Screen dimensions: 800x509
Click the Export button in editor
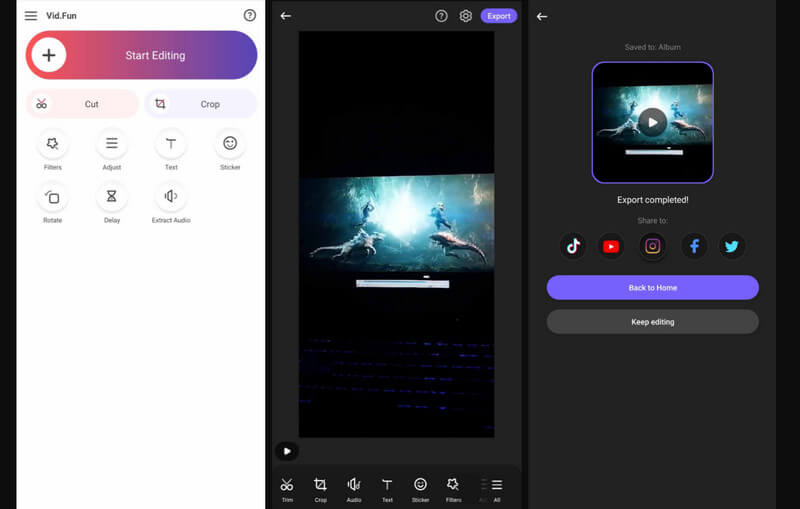click(498, 16)
